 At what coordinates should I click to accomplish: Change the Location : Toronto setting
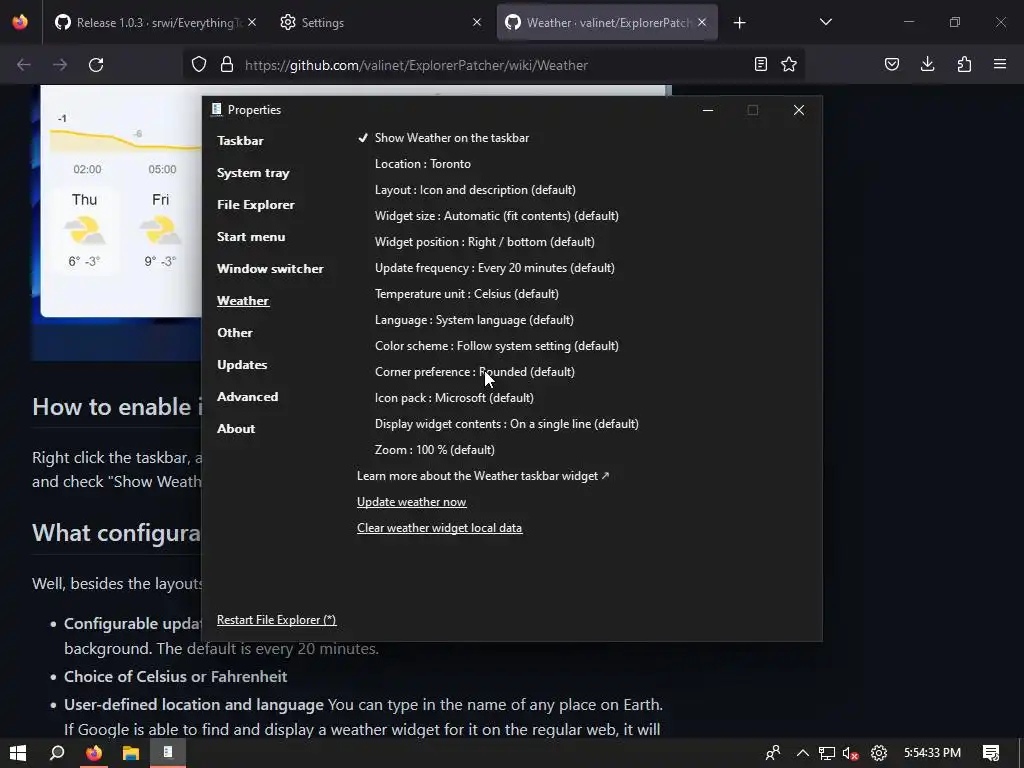423,164
